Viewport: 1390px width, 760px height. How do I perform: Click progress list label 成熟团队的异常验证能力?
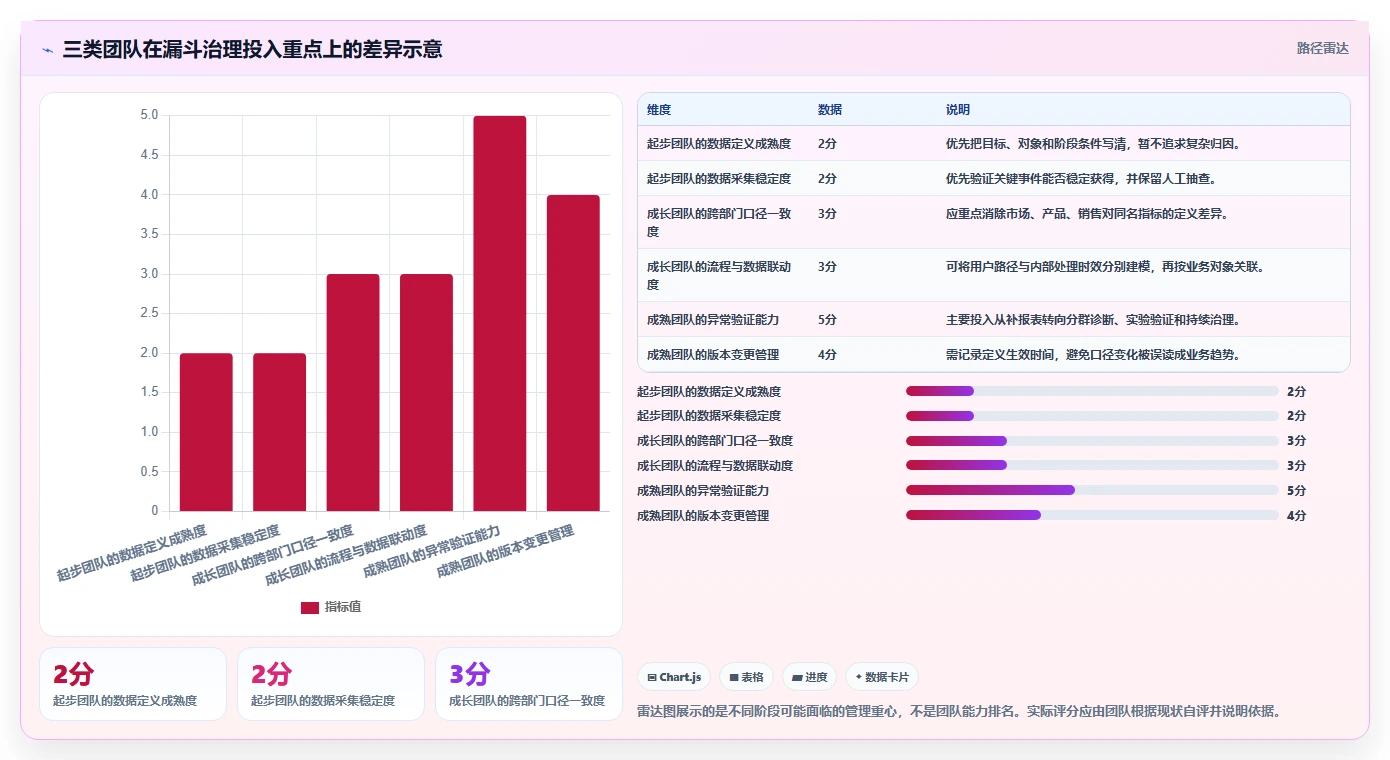(x=703, y=490)
